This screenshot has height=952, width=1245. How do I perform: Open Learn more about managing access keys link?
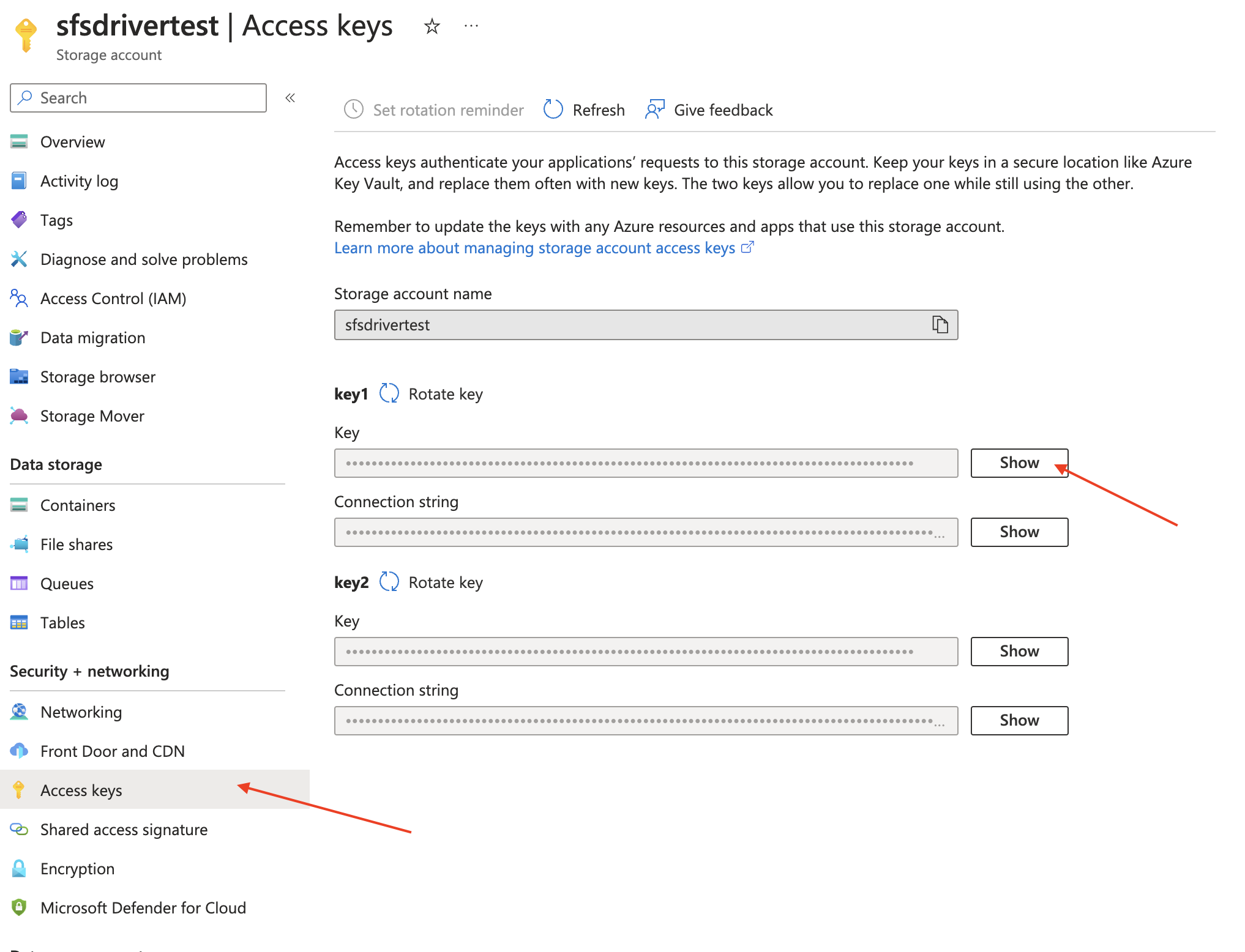(544, 248)
